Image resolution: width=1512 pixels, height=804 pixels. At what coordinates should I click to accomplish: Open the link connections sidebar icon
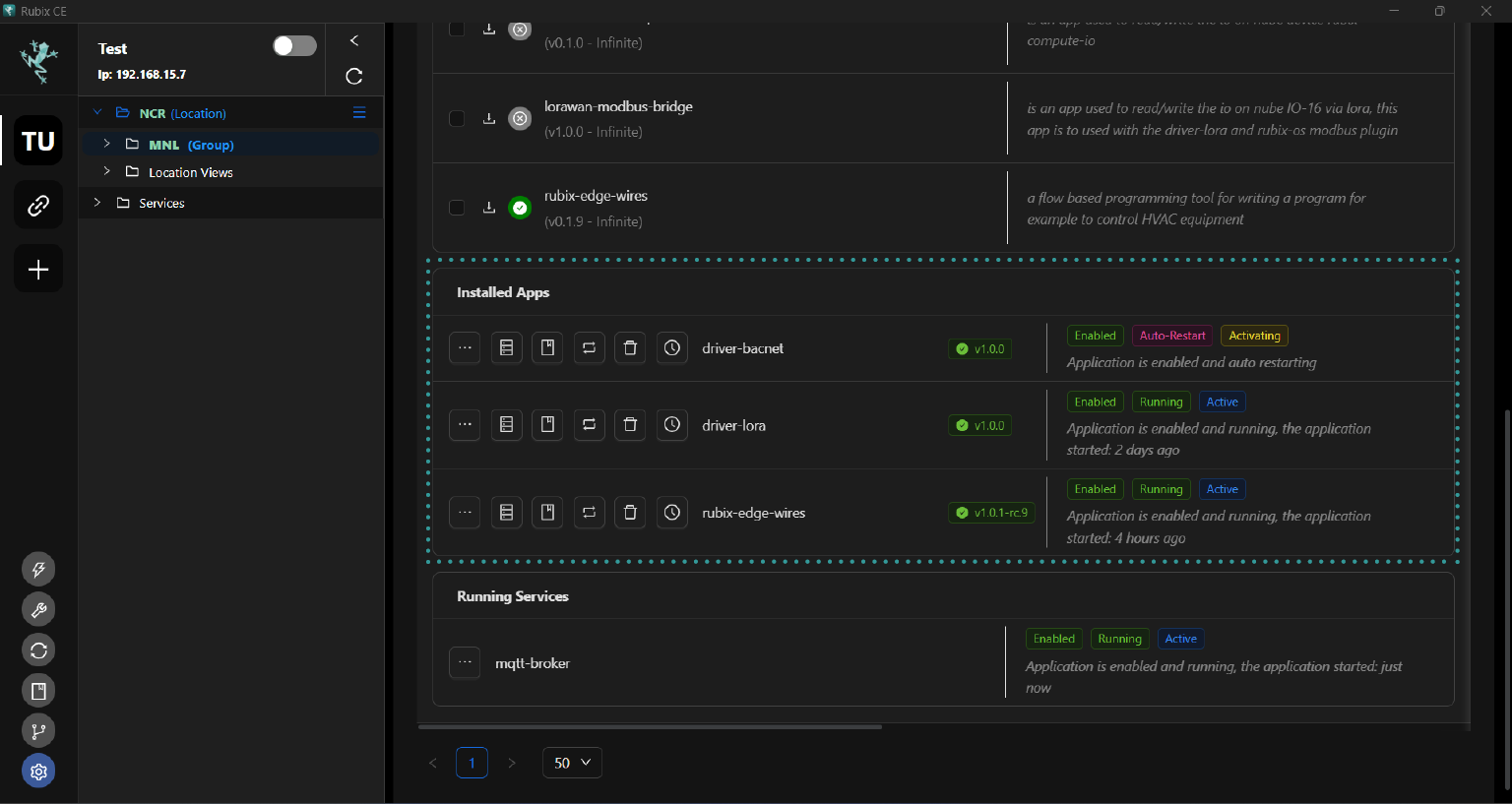(38, 205)
